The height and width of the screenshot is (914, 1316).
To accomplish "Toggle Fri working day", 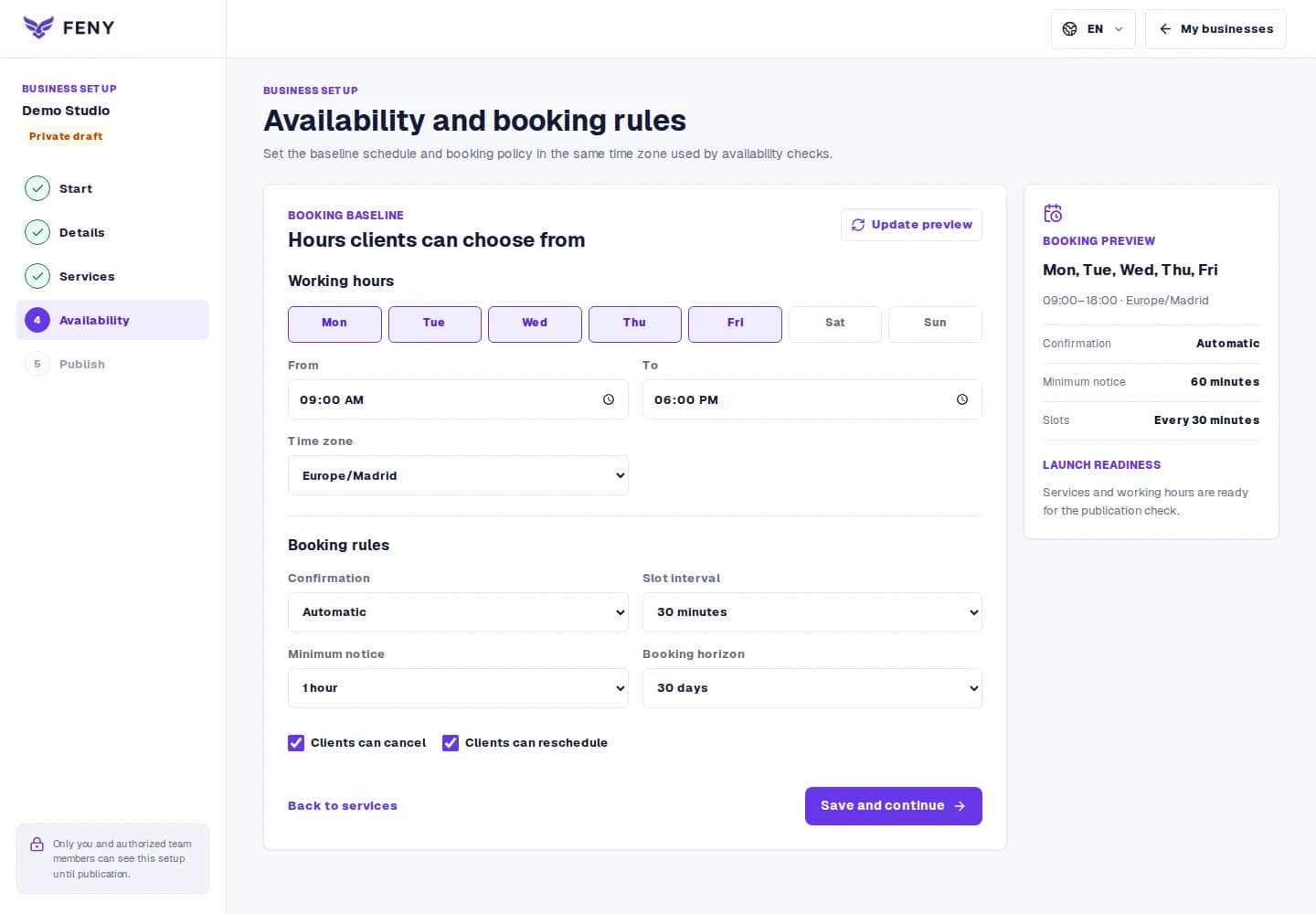I will [735, 324].
